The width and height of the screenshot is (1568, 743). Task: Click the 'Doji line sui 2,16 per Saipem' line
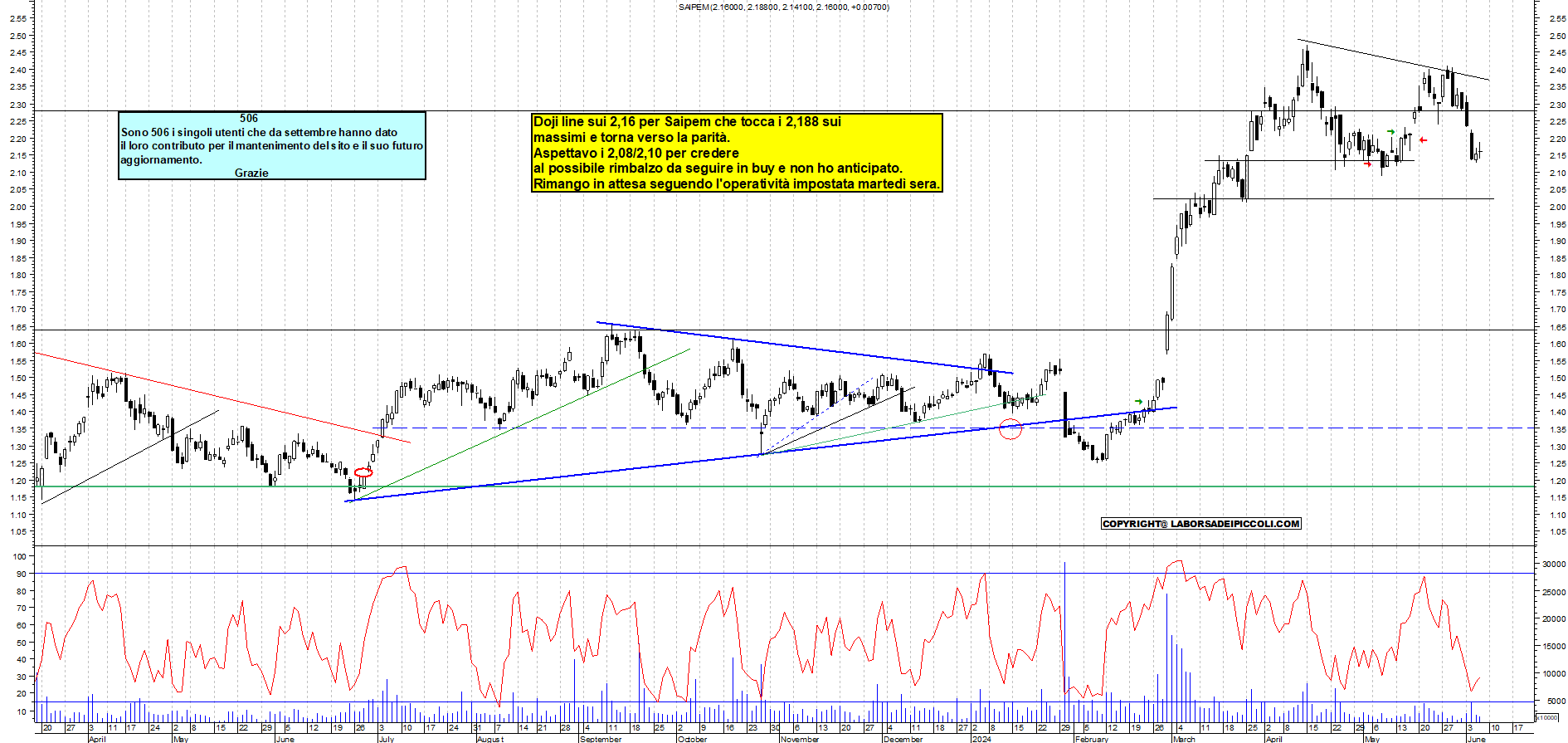(687, 121)
